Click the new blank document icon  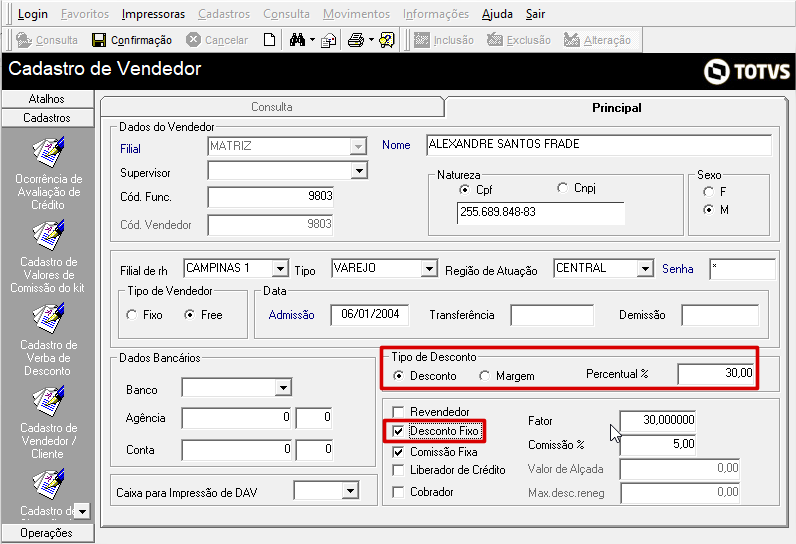[x=270, y=40]
